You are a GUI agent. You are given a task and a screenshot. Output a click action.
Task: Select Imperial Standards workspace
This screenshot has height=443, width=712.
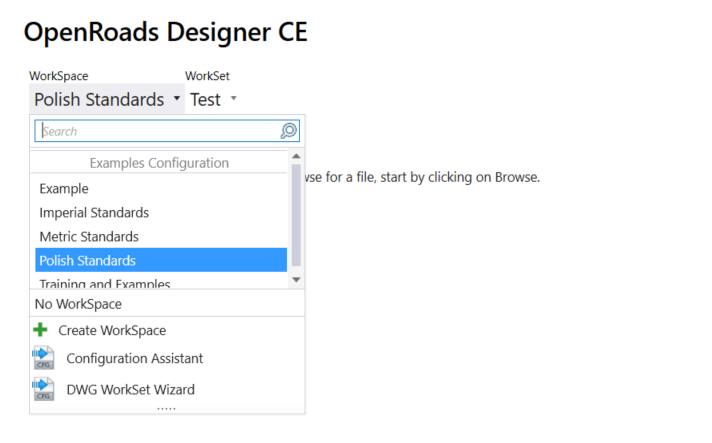(x=161, y=212)
